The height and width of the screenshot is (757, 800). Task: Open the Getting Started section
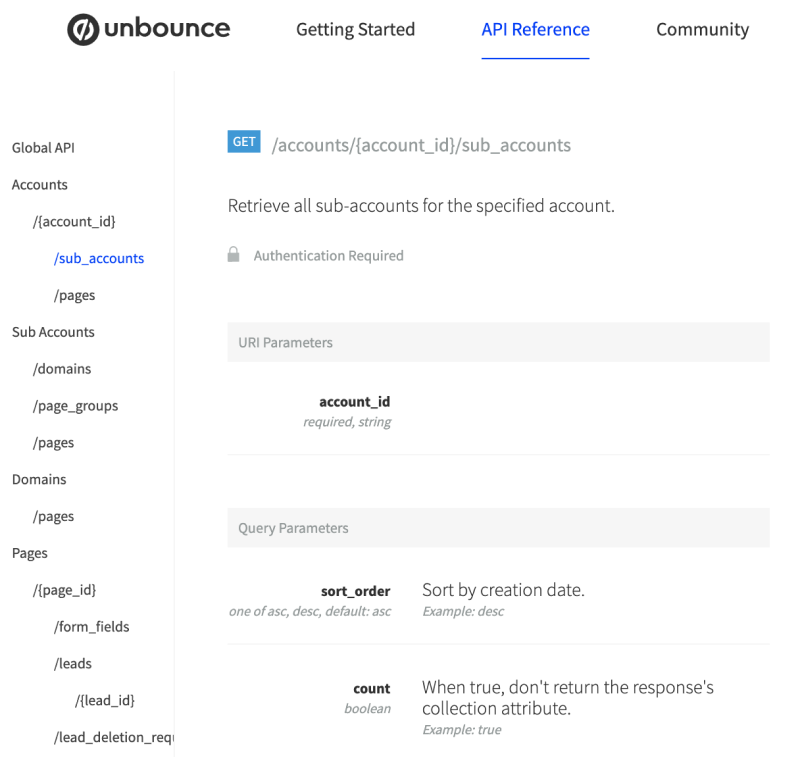[x=355, y=29]
